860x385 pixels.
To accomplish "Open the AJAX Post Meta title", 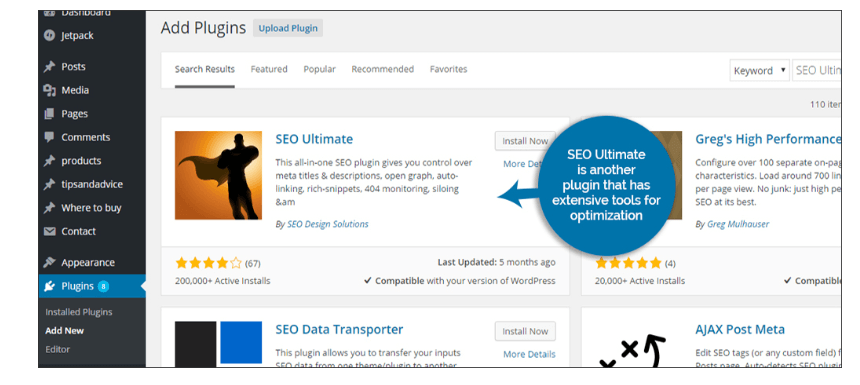I will point(740,330).
